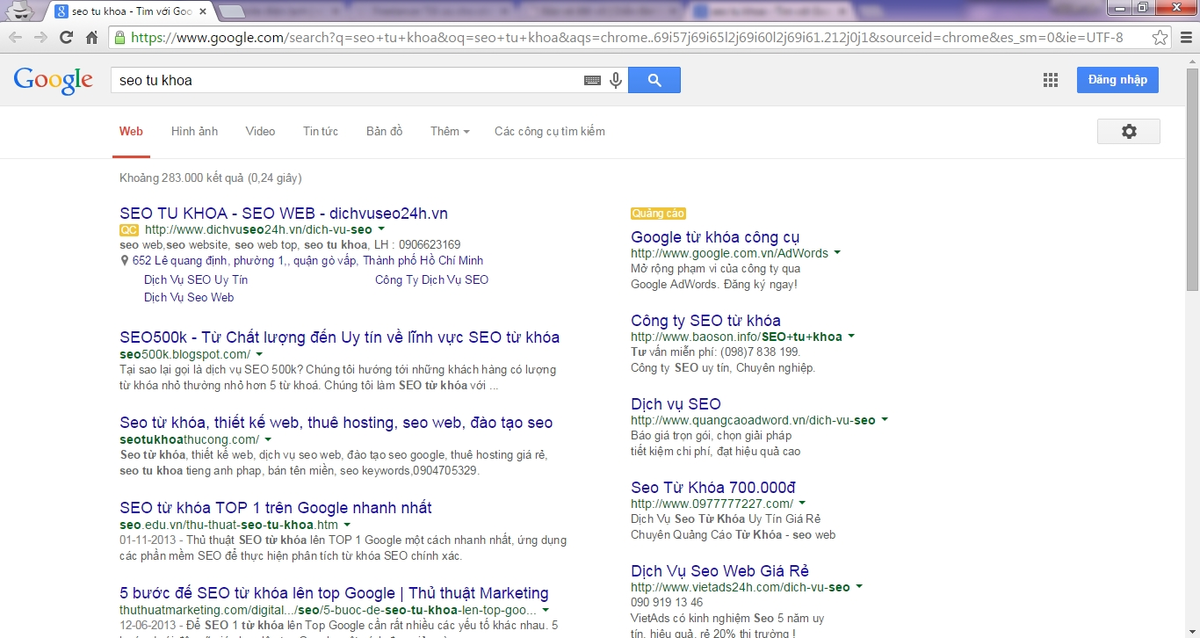Open the Dịch Vụ SEO Uy Tín sitelink
The width and height of the screenshot is (1200, 638).
196,280
